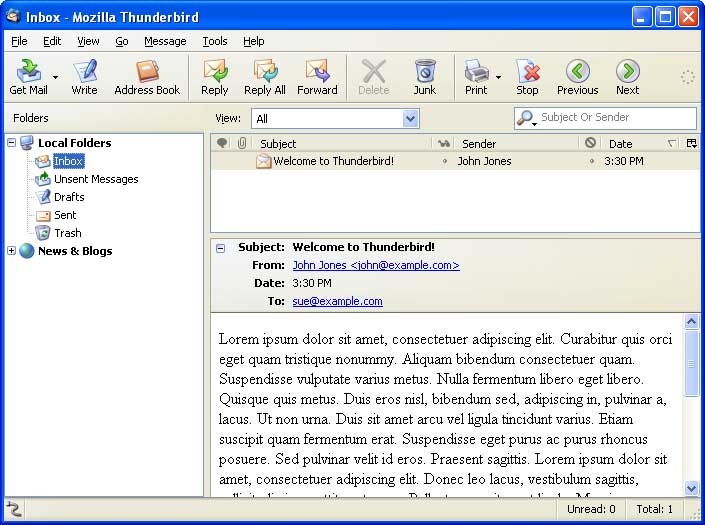This screenshot has height=525, width=705.
Task: Click the junk status column header icon
Action: [590, 143]
